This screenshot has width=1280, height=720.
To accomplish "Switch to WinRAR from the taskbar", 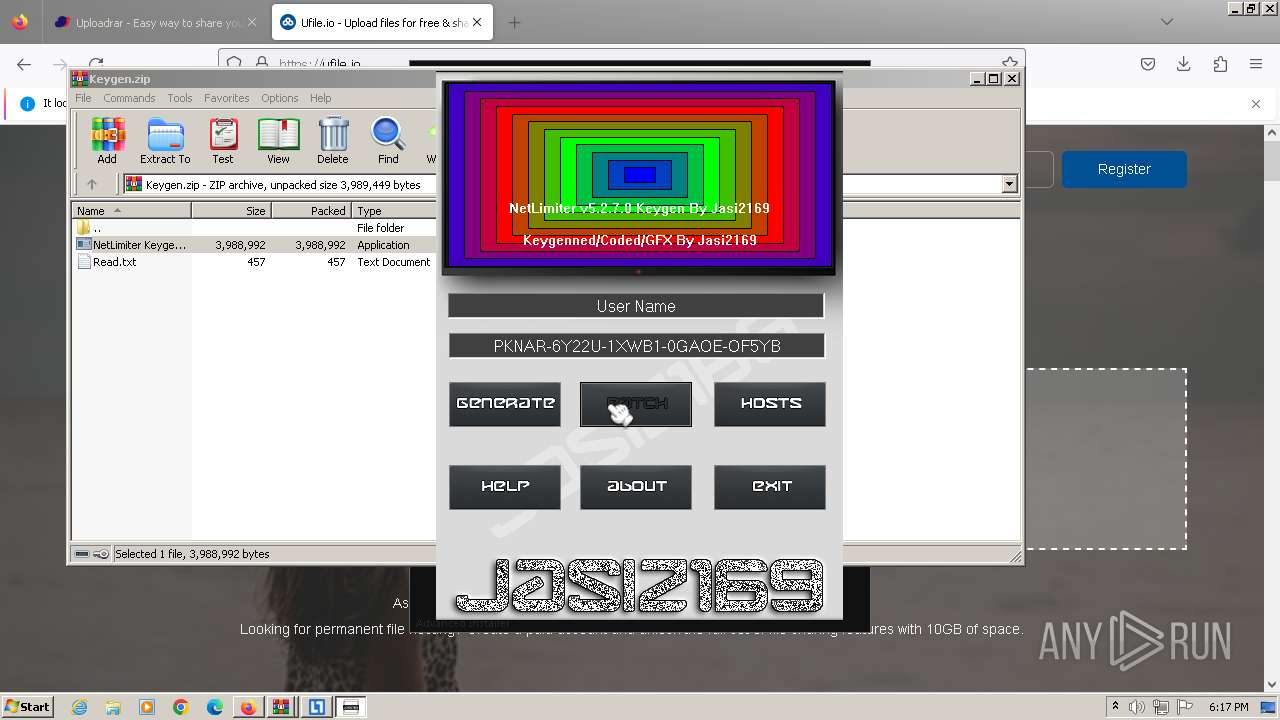I will pos(282,707).
